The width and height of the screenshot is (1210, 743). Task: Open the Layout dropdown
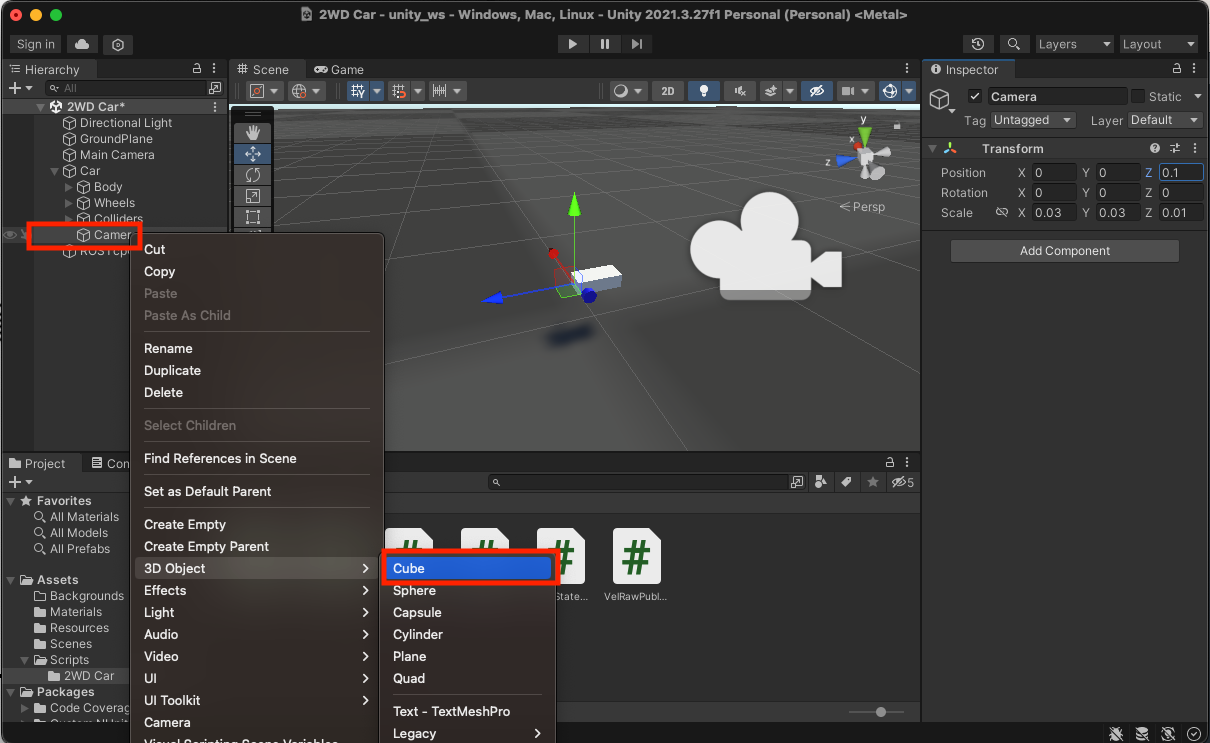1158,44
